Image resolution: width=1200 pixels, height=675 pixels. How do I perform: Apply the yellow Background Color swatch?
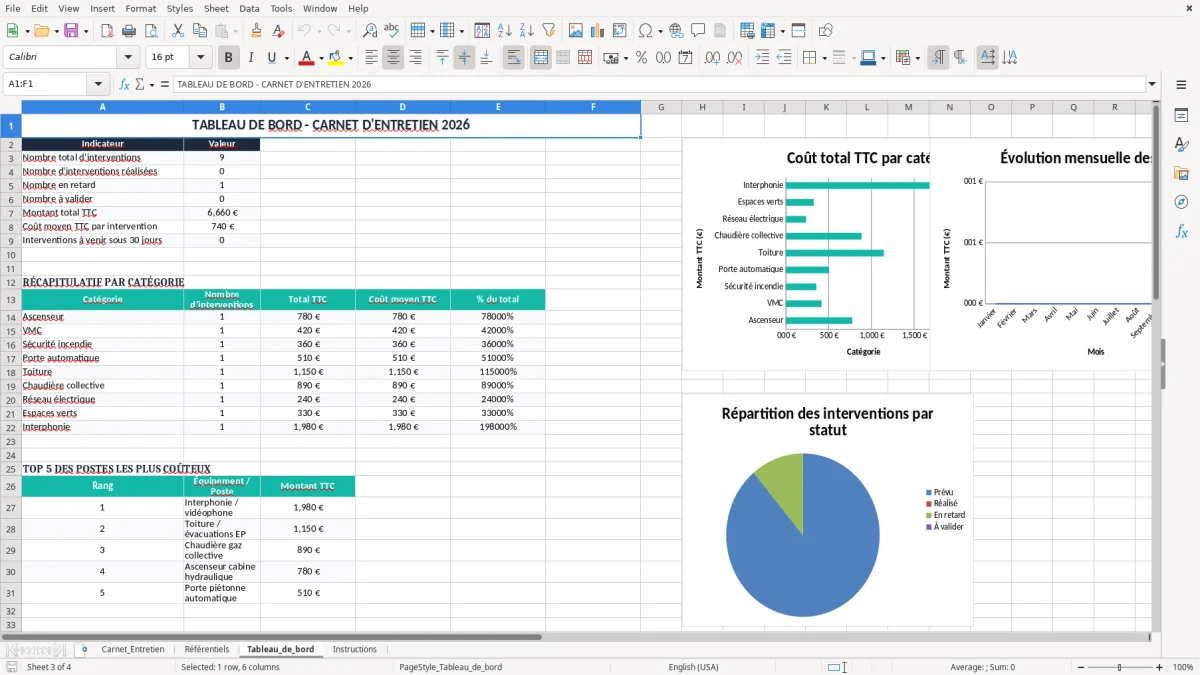pyautogui.click(x=336, y=58)
